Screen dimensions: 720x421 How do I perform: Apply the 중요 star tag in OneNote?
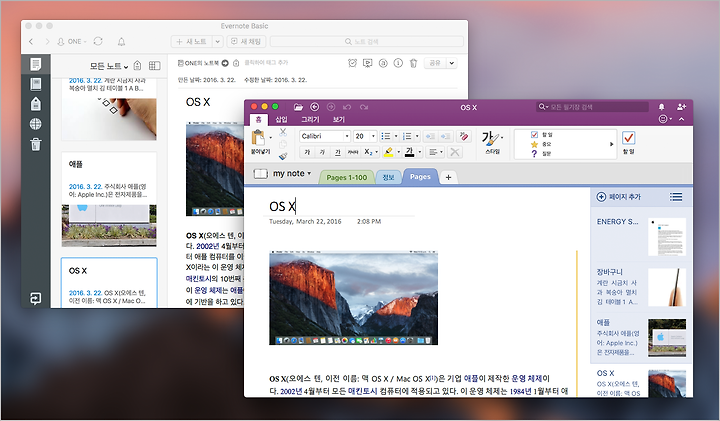pyautogui.click(x=541, y=144)
